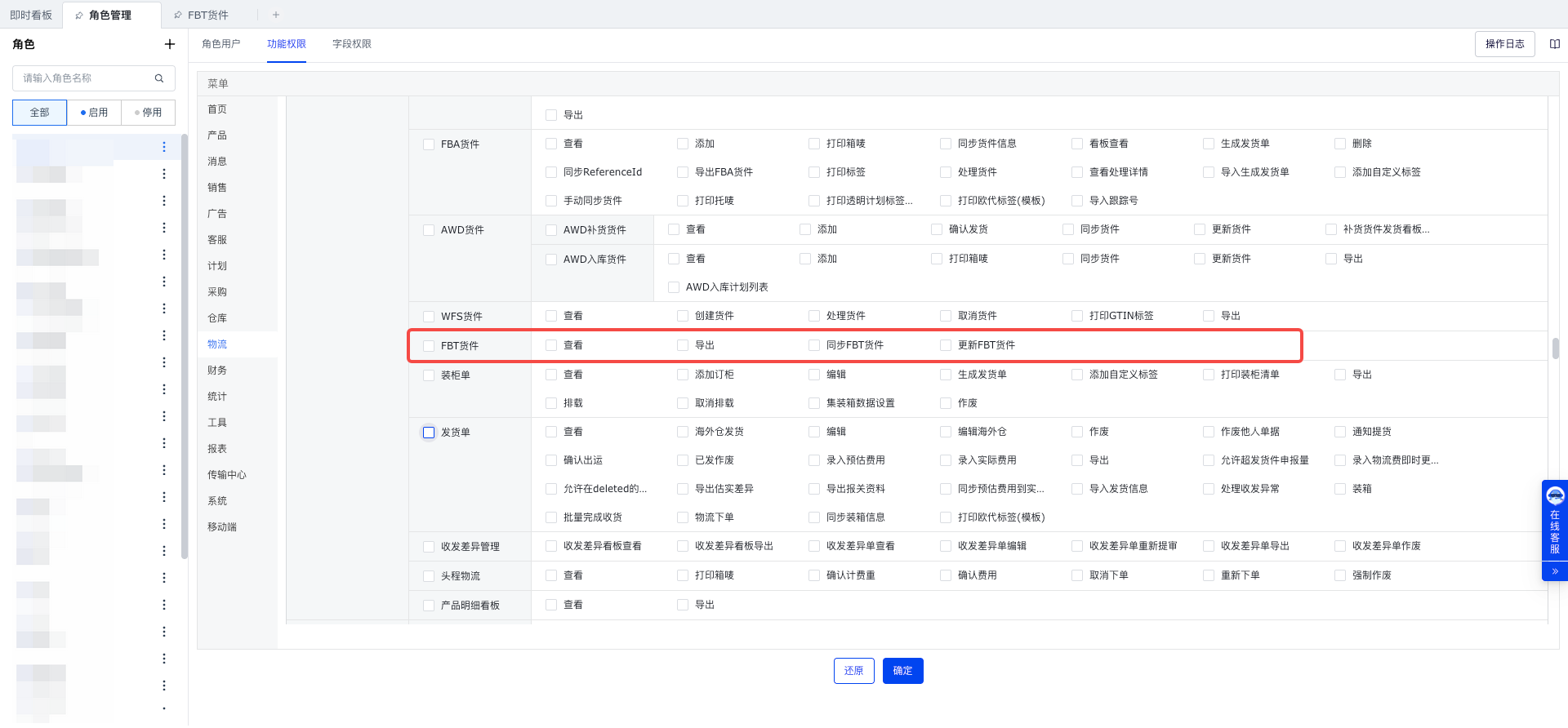
Task: Click pin icon on FBT货件 tab
Action: click(178, 15)
